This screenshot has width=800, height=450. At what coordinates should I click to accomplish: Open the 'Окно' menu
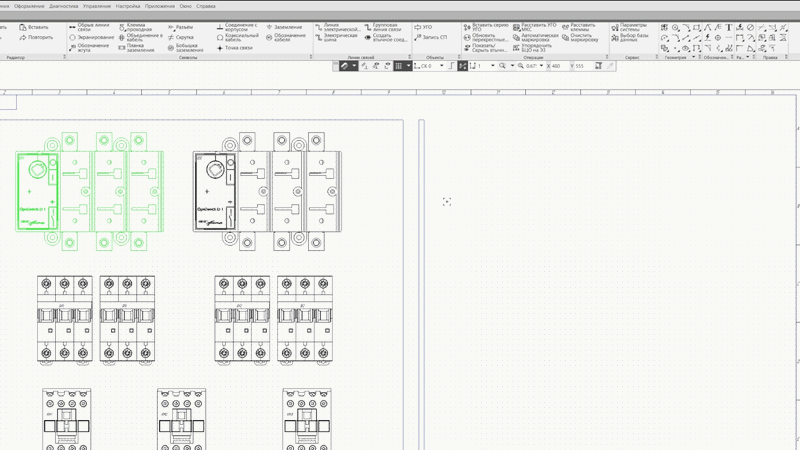click(186, 6)
